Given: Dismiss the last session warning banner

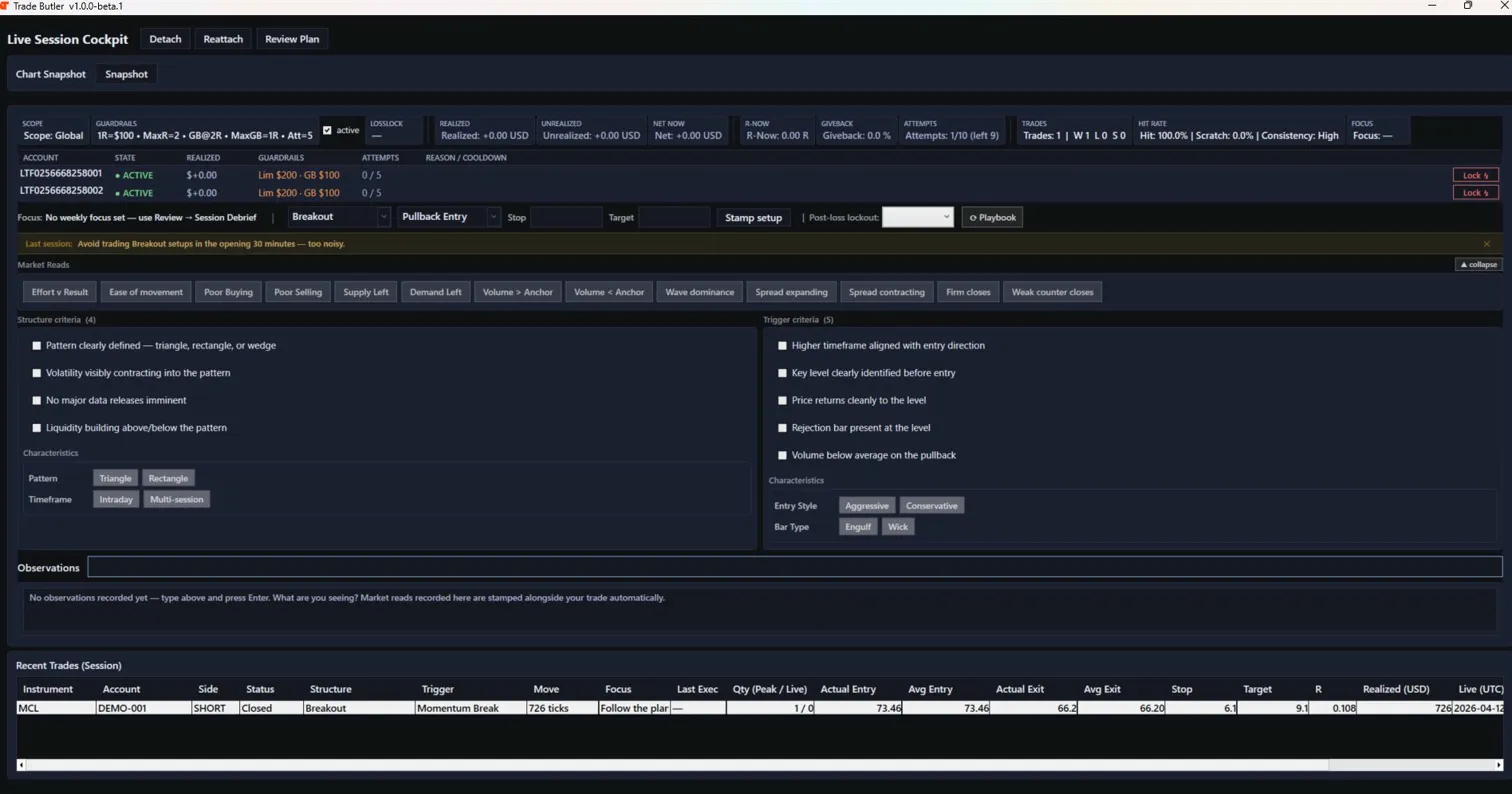Looking at the screenshot, I should pos(1486,244).
